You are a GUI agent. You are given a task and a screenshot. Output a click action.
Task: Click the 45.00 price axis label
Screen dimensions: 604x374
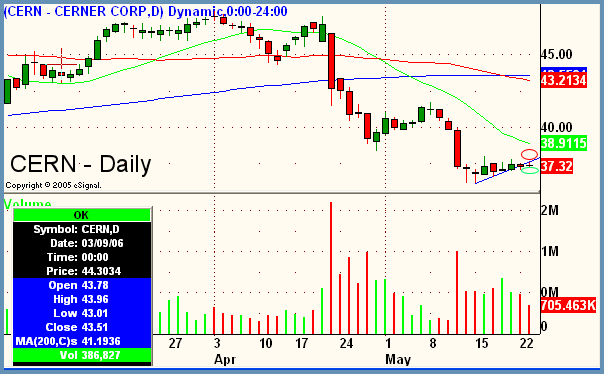click(x=556, y=54)
